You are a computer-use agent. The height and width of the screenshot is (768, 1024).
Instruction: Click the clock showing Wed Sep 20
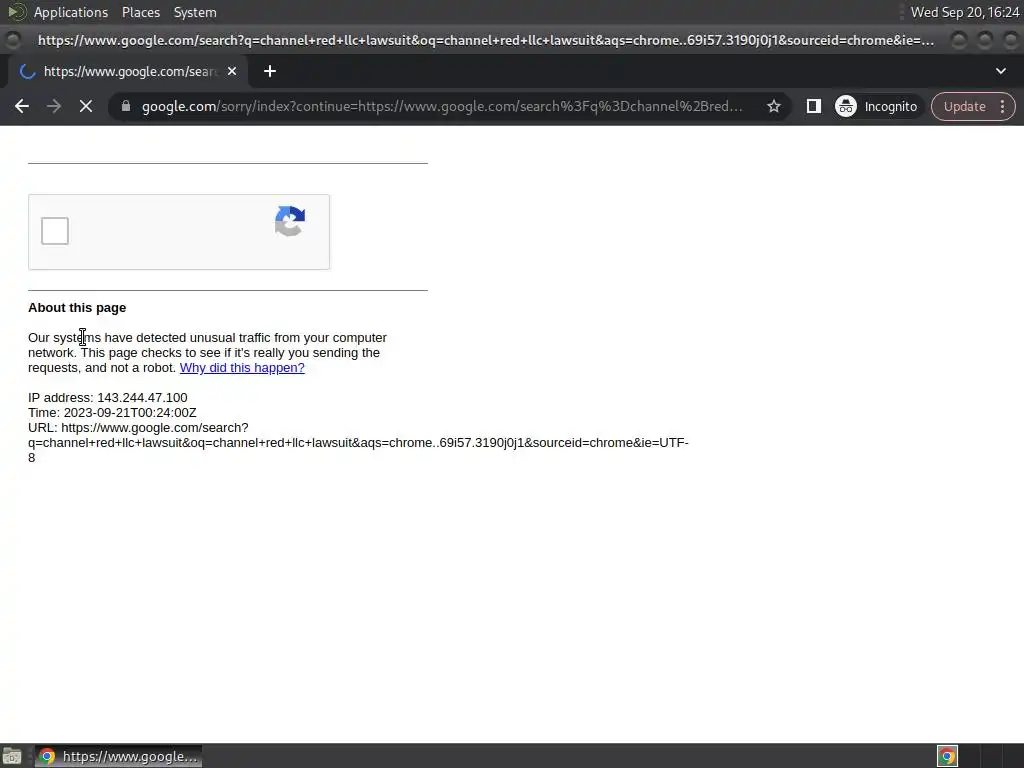coord(965,12)
